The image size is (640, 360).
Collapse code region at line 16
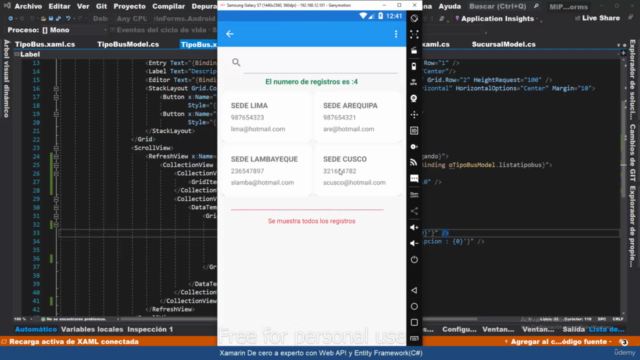click(56, 89)
